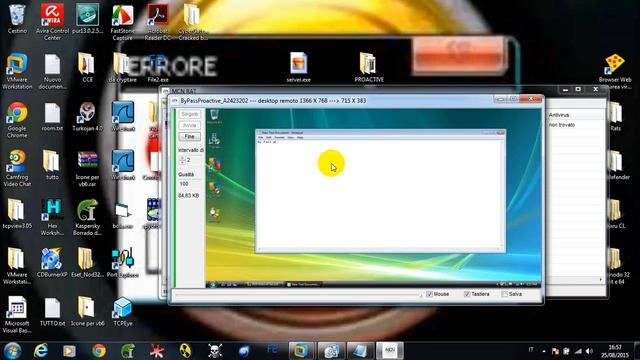Show hidden system tray icons
Viewport: 640px width, 360px height.
point(544,351)
